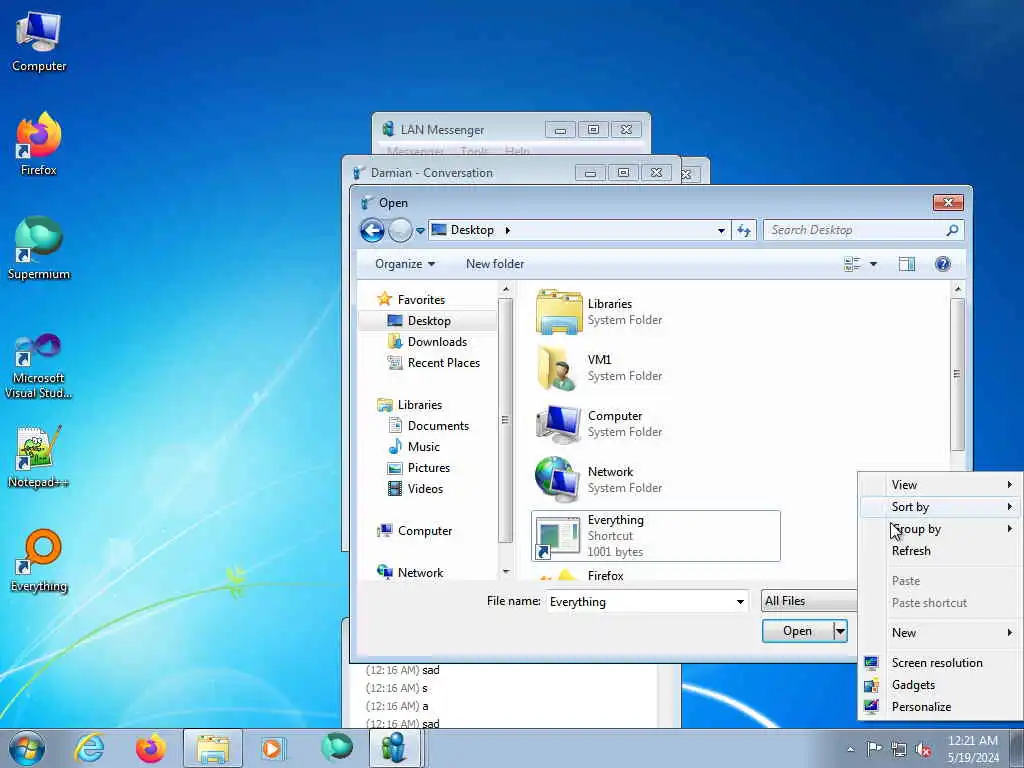Select Pictures under Libraries
Image resolution: width=1024 pixels, height=768 pixels.
pos(428,468)
